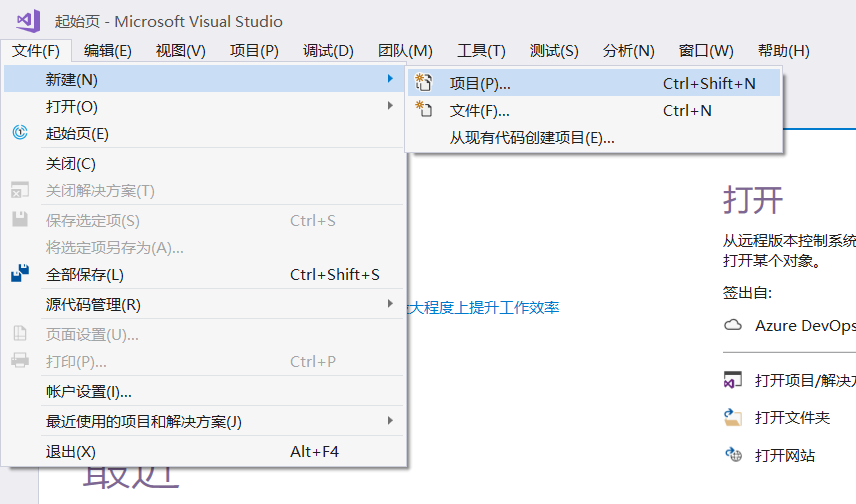Expand the 源代码管理(R) submenu

[390, 304]
